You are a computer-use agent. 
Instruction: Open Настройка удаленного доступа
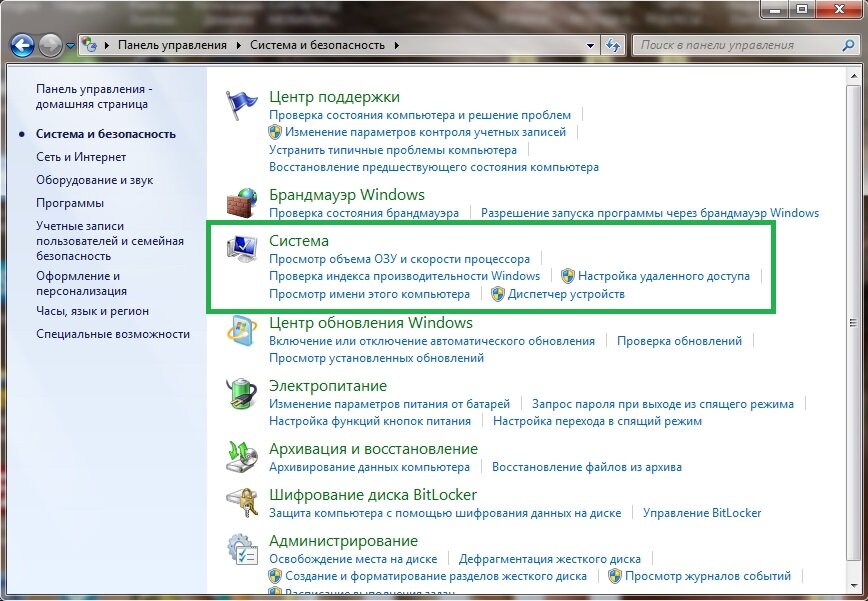pos(664,276)
